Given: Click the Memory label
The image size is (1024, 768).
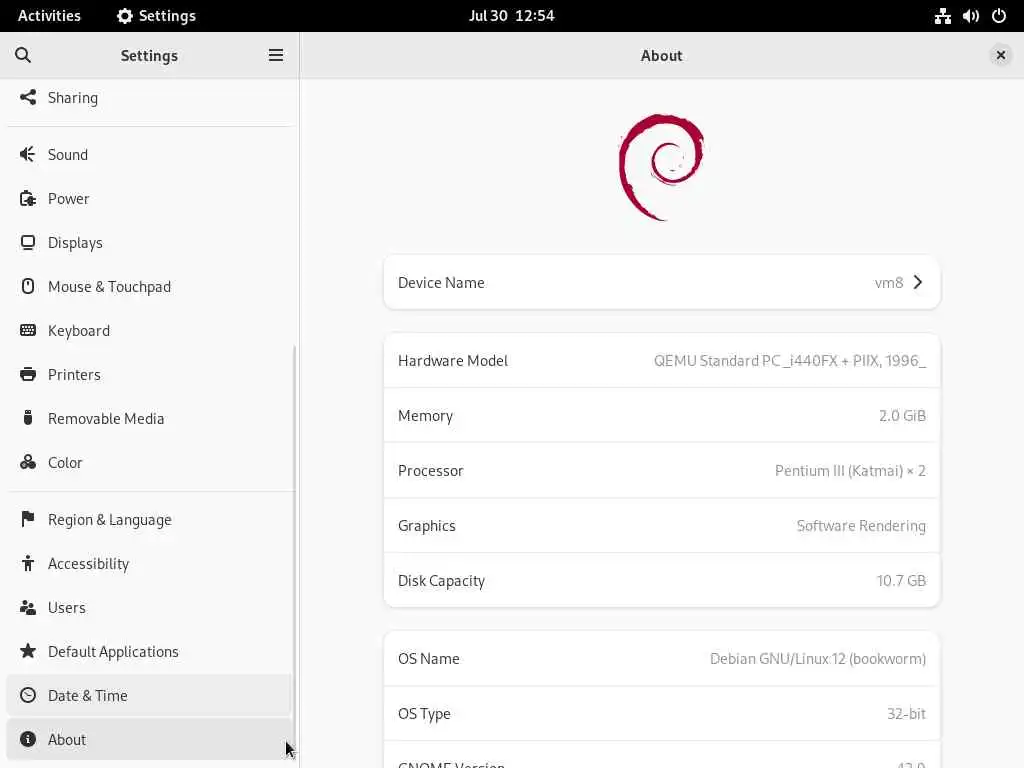Looking at the screenshot, I should [425, 415].
